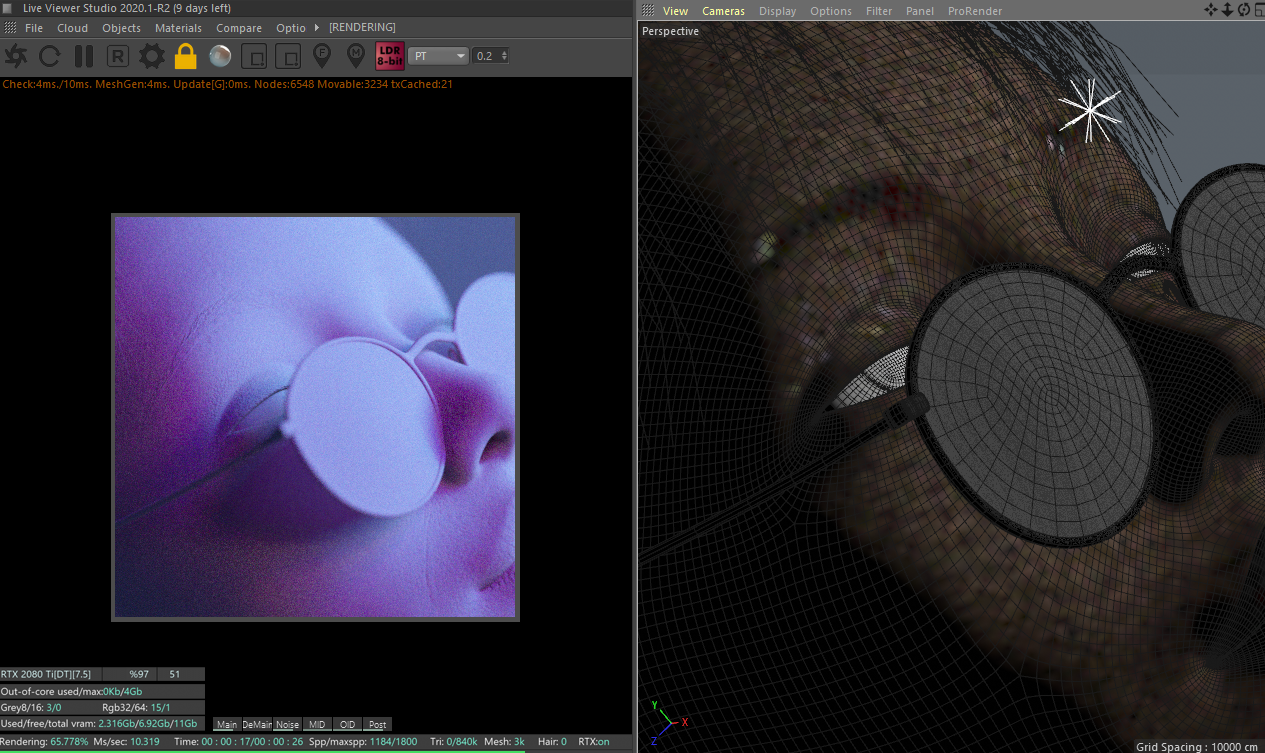Toggle the yellow resolution lock icon
The image size is (1265, 753).
tap(185, 56)
